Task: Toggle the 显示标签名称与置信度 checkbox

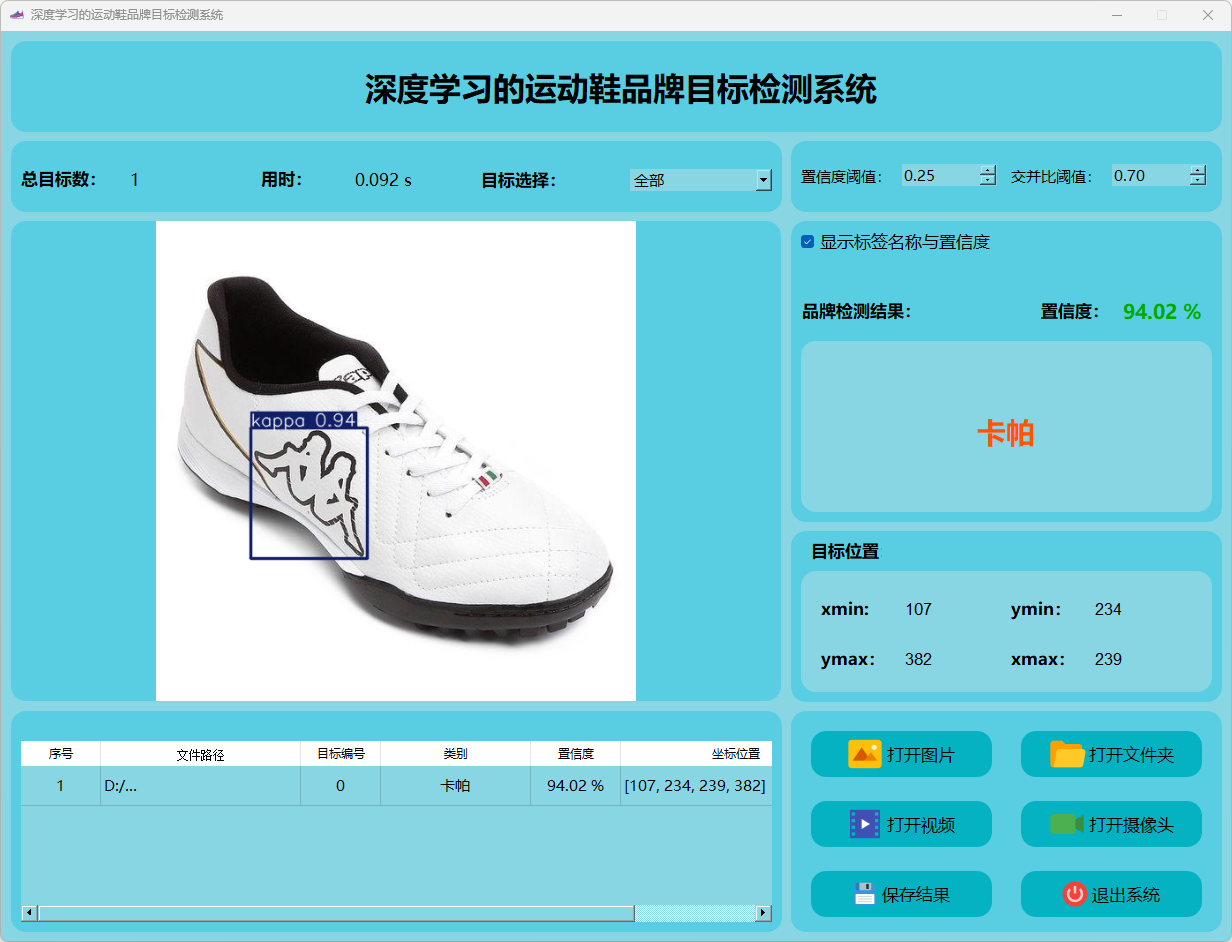Action: pos(808,242)
